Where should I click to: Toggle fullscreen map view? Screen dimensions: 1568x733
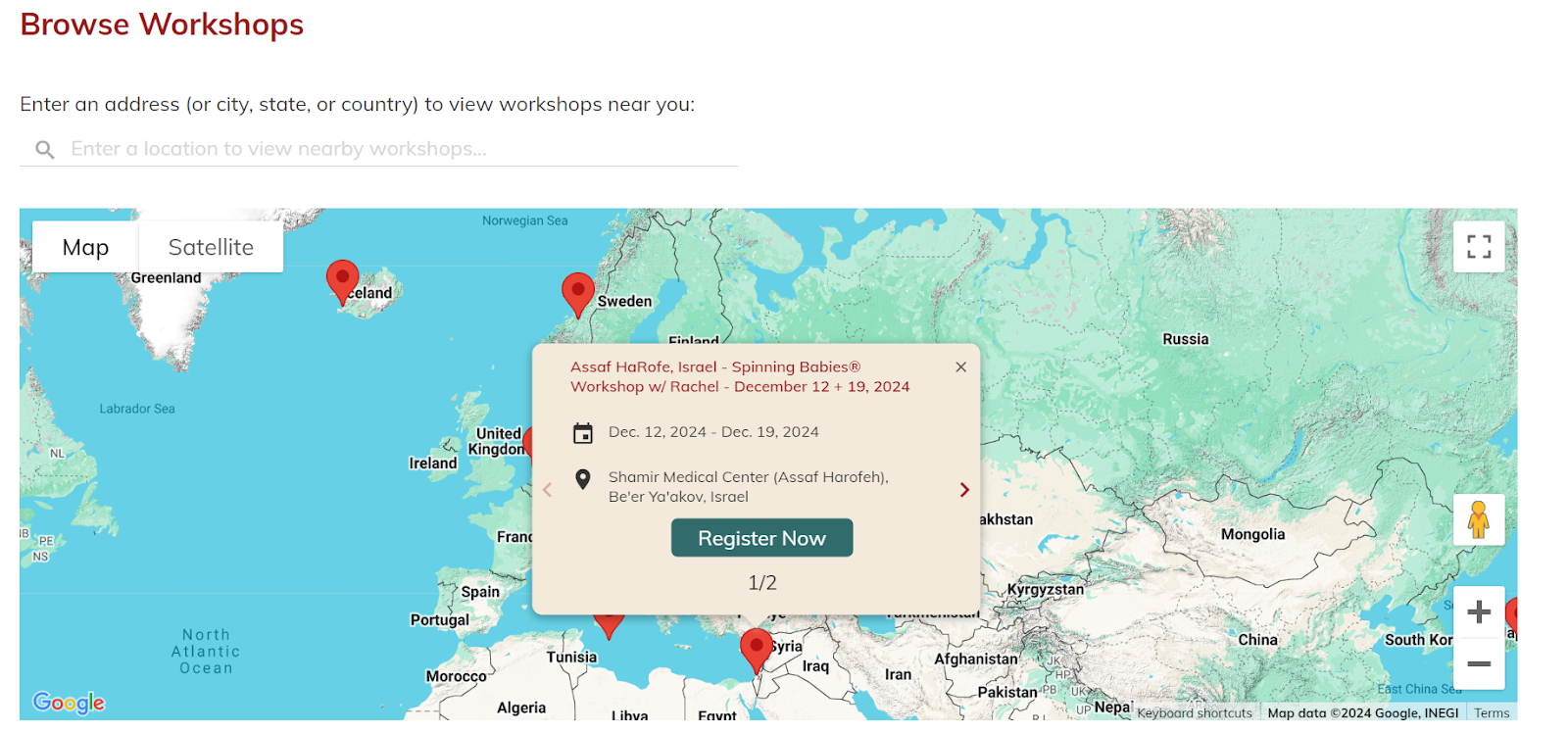pyautogui.click(x=1479, y=246)
